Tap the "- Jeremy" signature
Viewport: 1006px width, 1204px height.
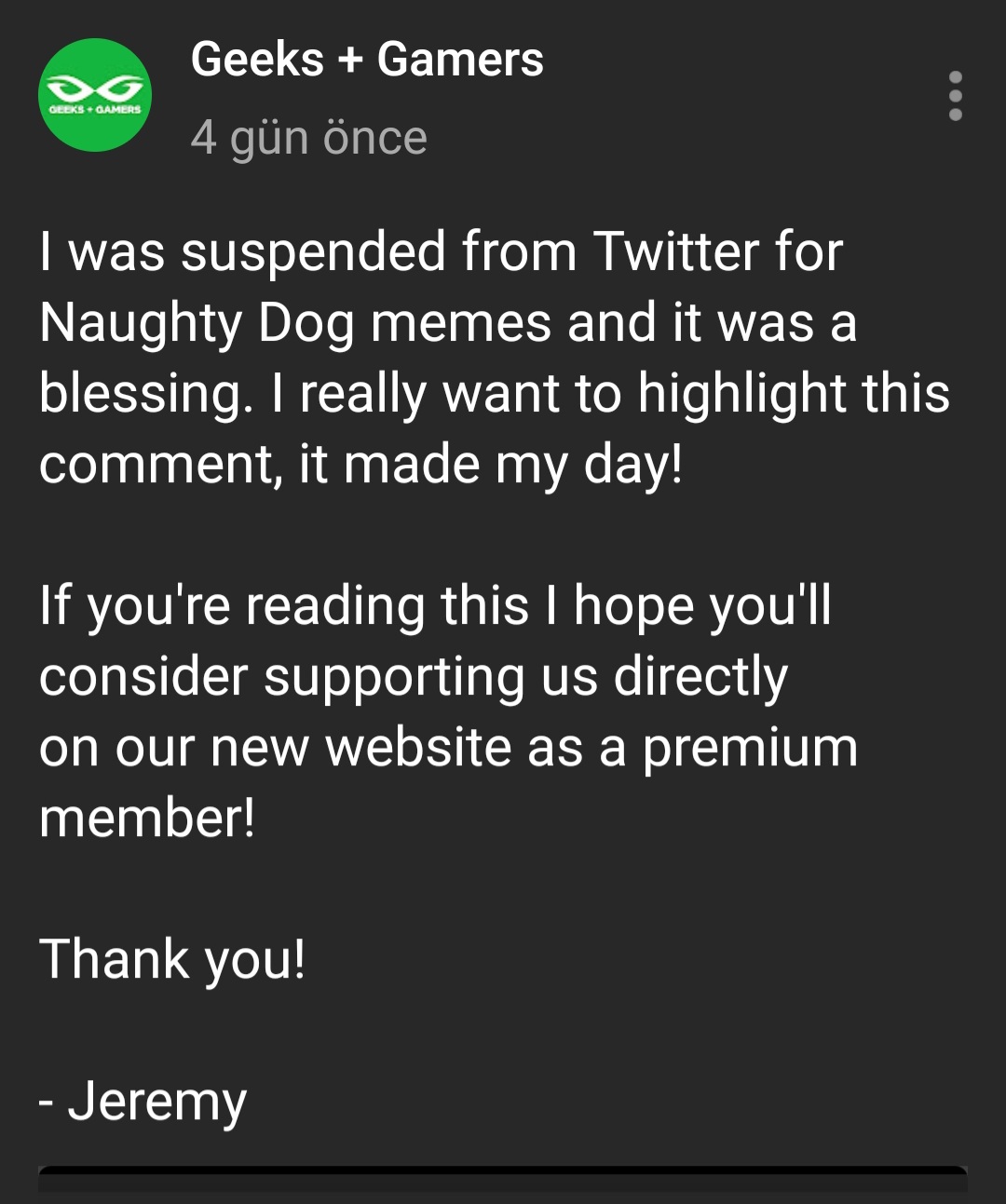pyautogui.click(x=143, y=1103)
